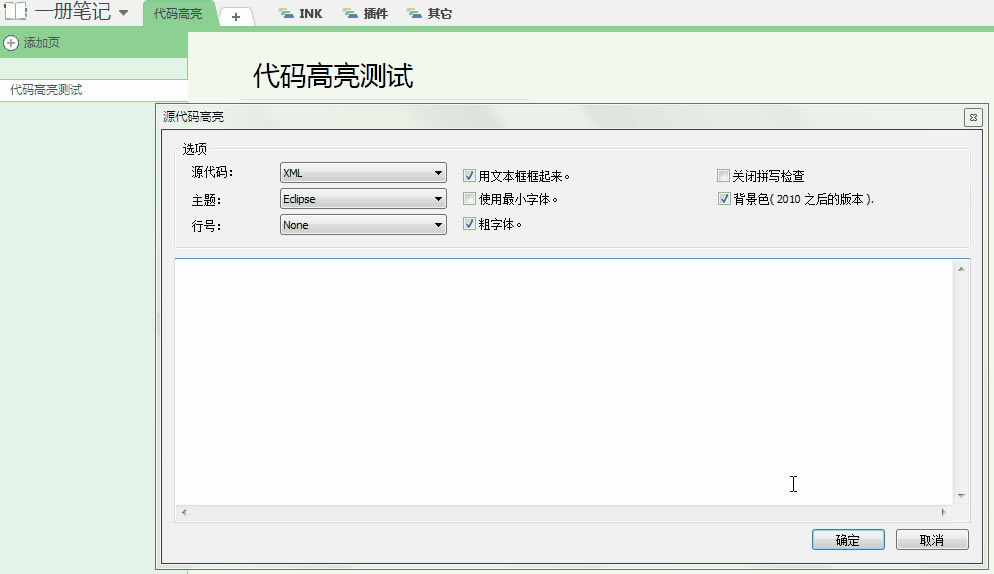Click the vertical scrollbar up arrow
Screen dimensions: 994x574
(961, 269)
